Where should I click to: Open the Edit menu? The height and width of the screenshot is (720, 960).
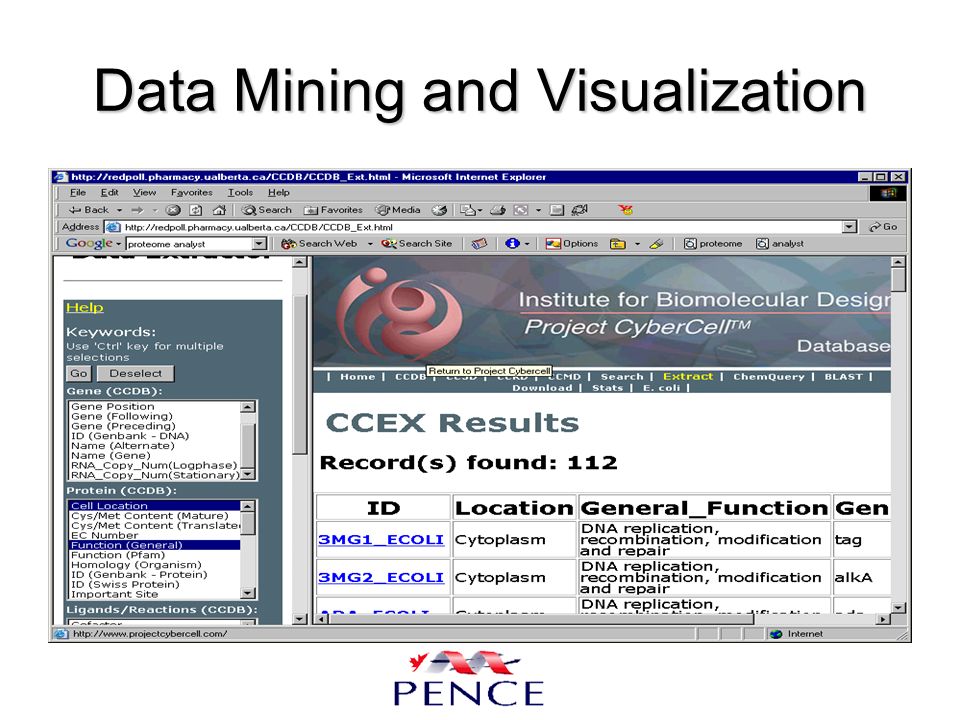[x=110, y=192]
